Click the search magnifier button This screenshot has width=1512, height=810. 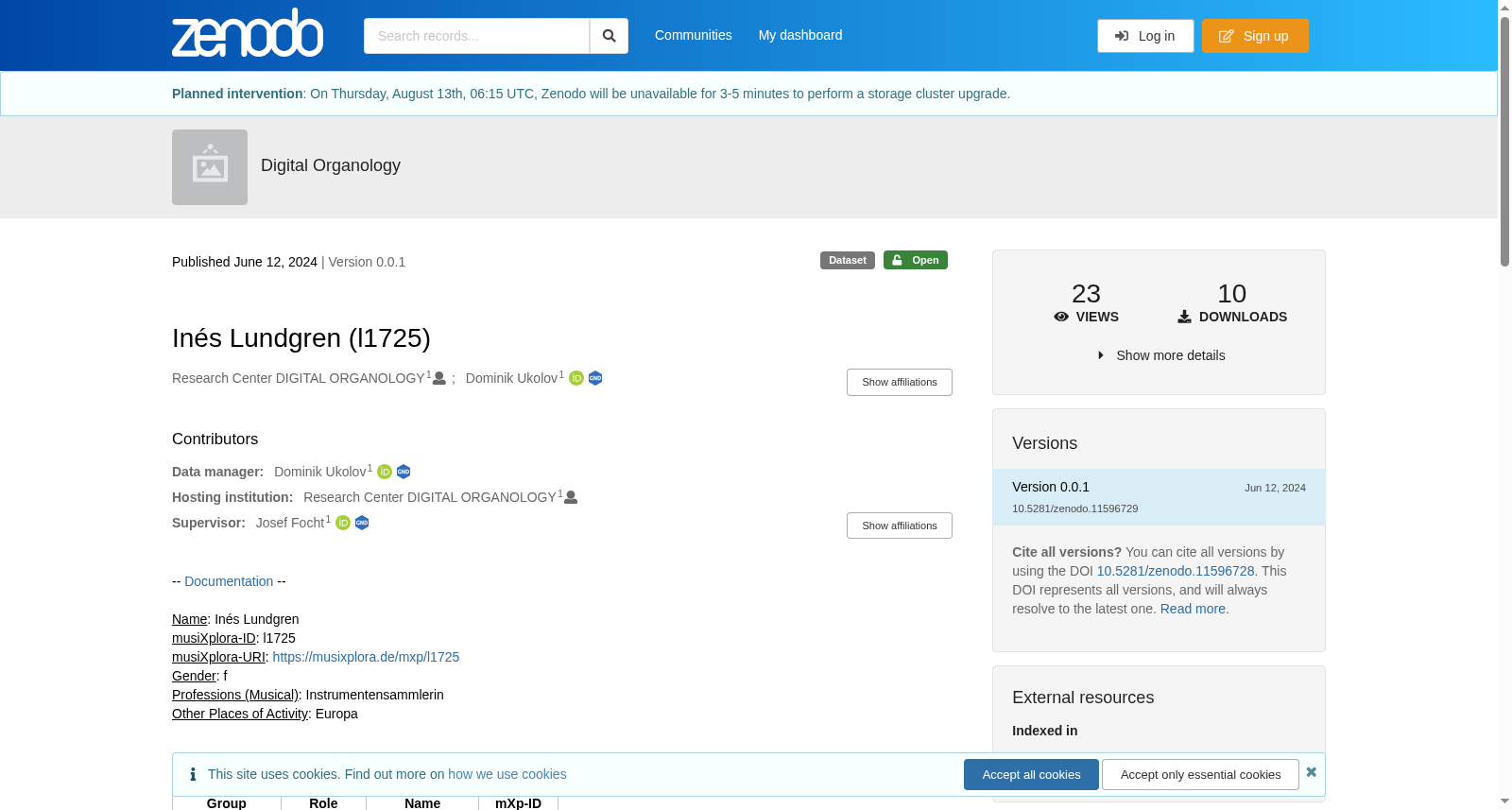610,36
